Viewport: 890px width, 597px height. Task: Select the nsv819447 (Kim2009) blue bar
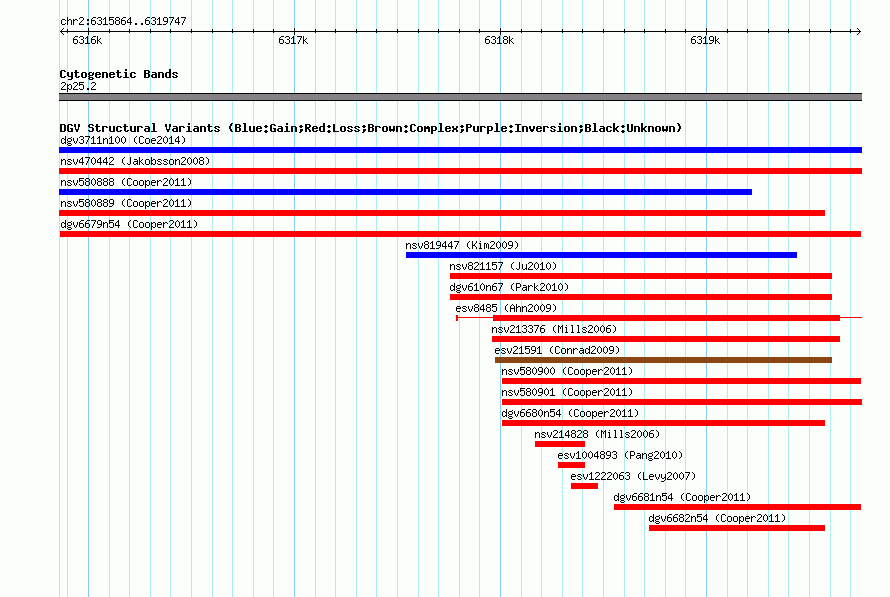pyautogui.click(x=601, y=255)
